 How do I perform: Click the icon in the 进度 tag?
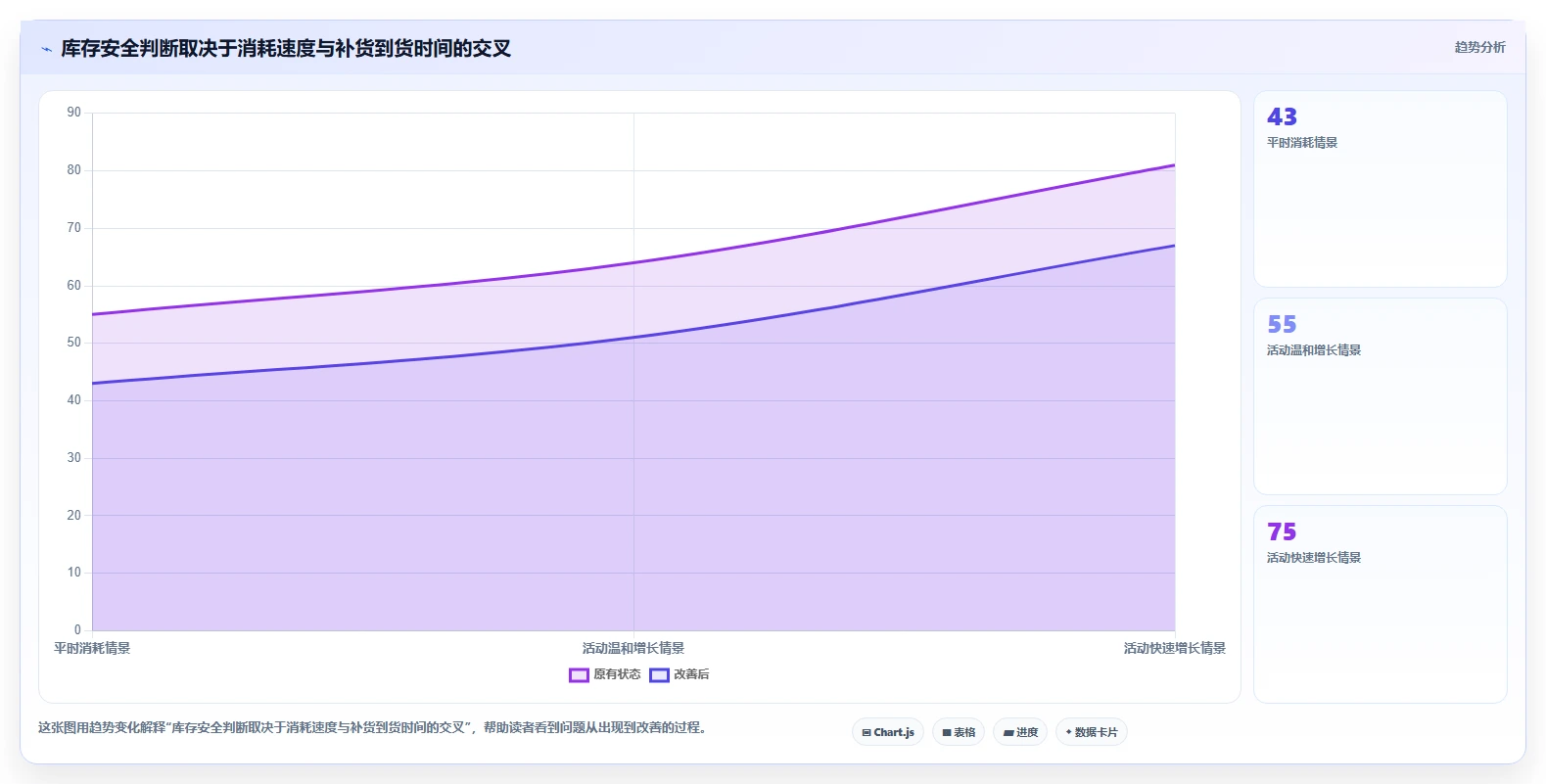(x=1008, y=732)
